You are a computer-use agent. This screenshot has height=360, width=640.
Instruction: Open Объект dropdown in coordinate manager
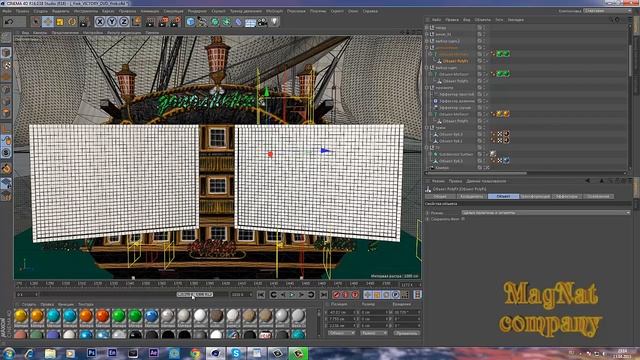pyautogui.click(x=342, y=333)
